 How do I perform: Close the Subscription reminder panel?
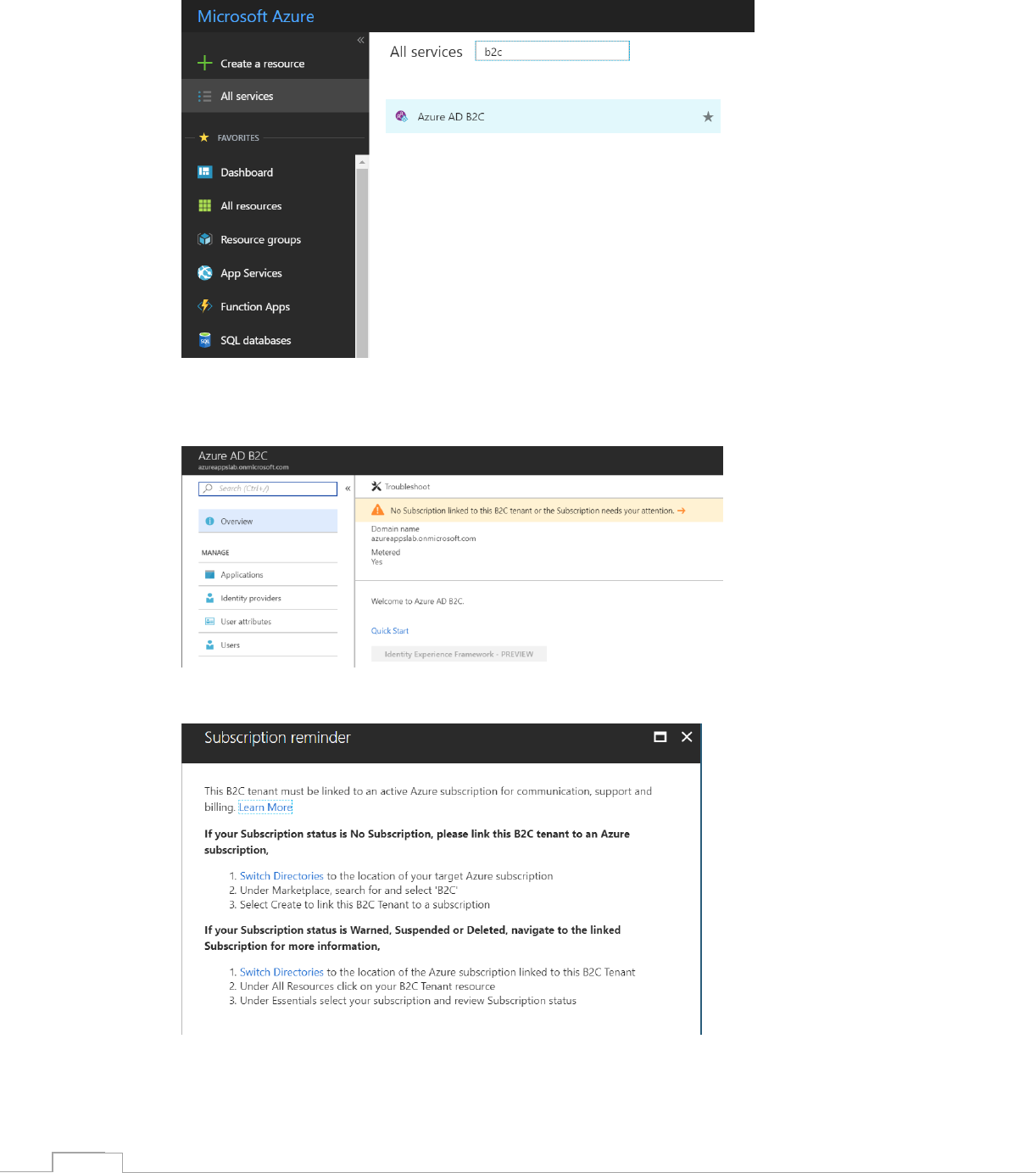[687, 737]
